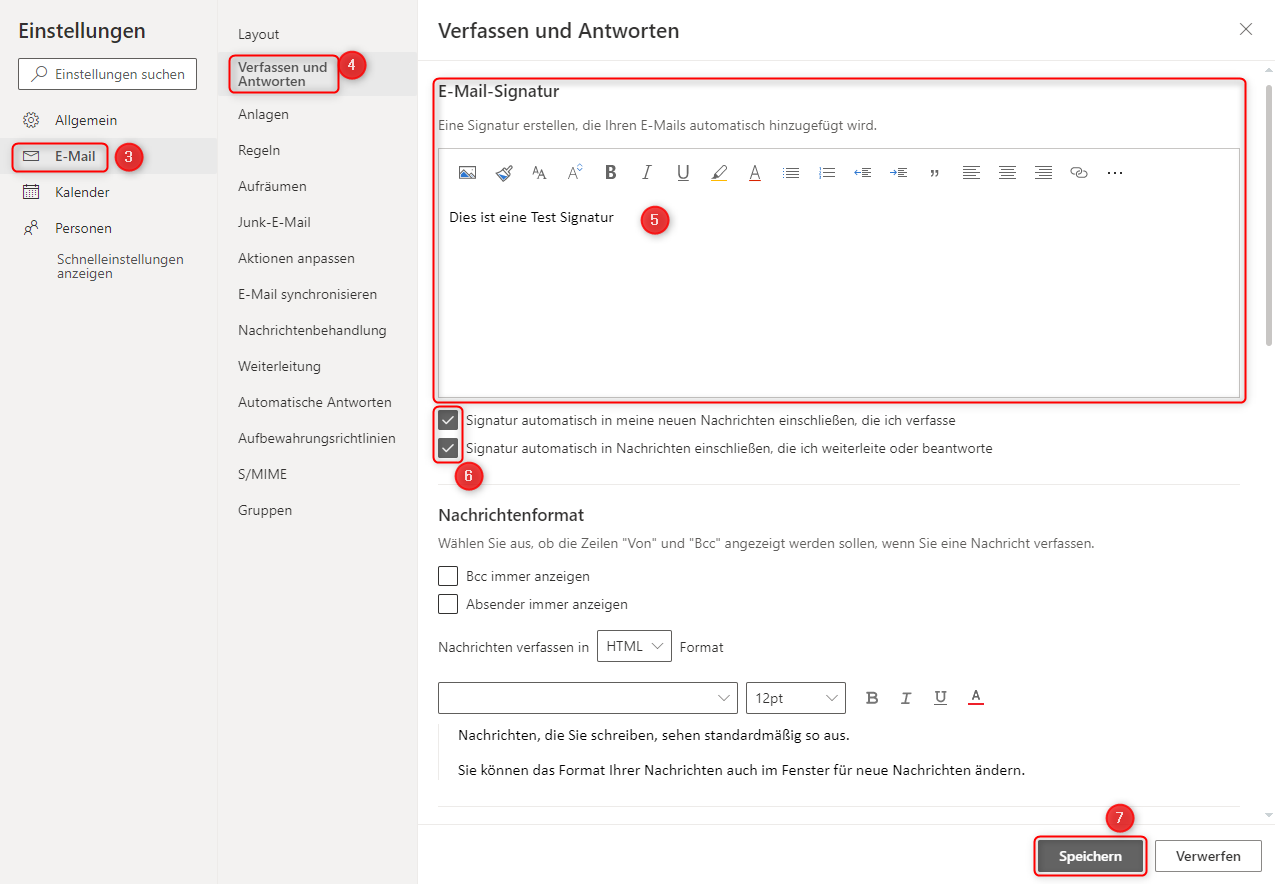Create a bulleted list in signature
The height and width of the screenshot is (884, 1275).
791,173
